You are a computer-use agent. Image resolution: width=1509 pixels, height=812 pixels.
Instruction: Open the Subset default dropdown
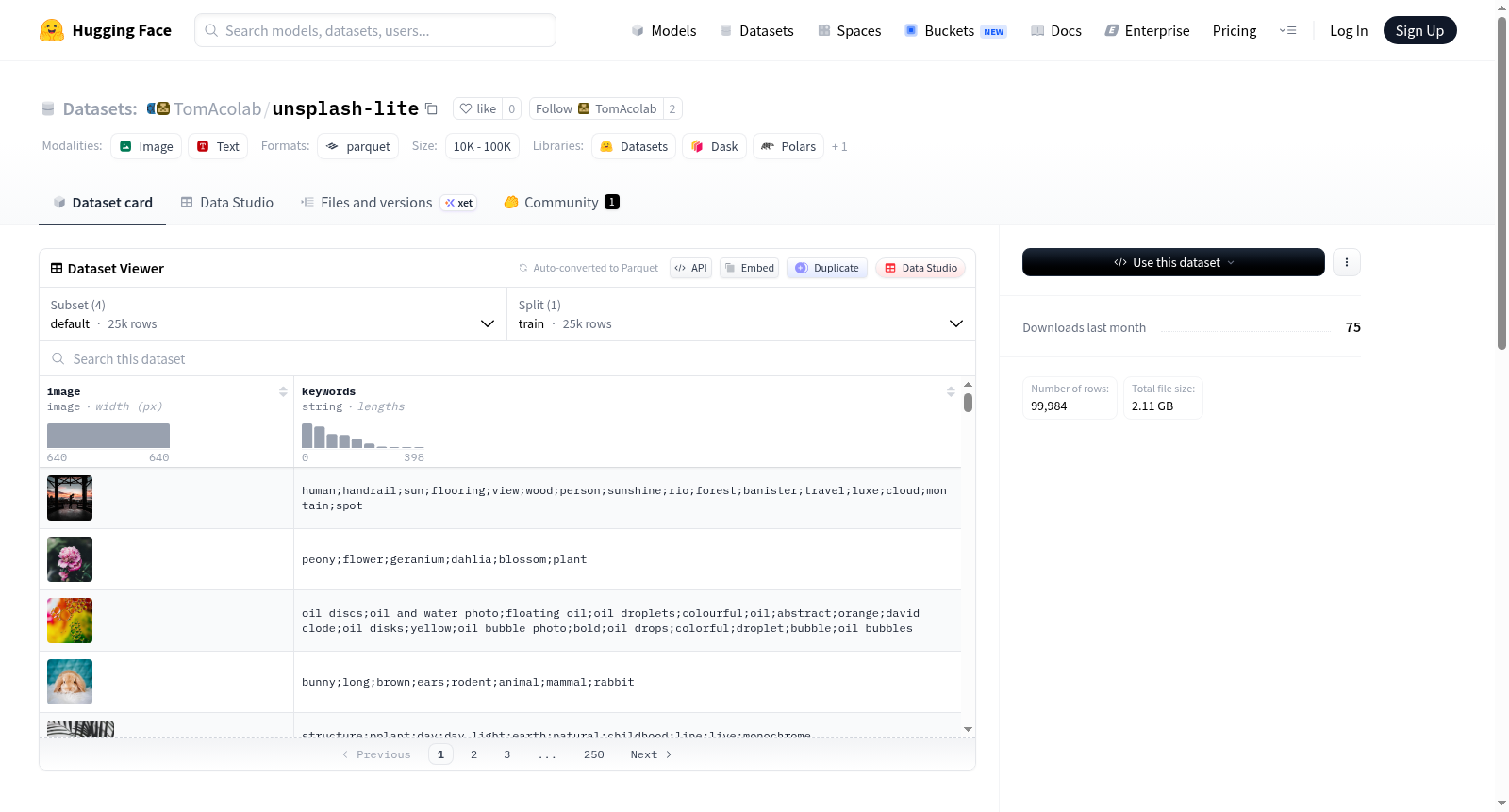pos(273,314)
